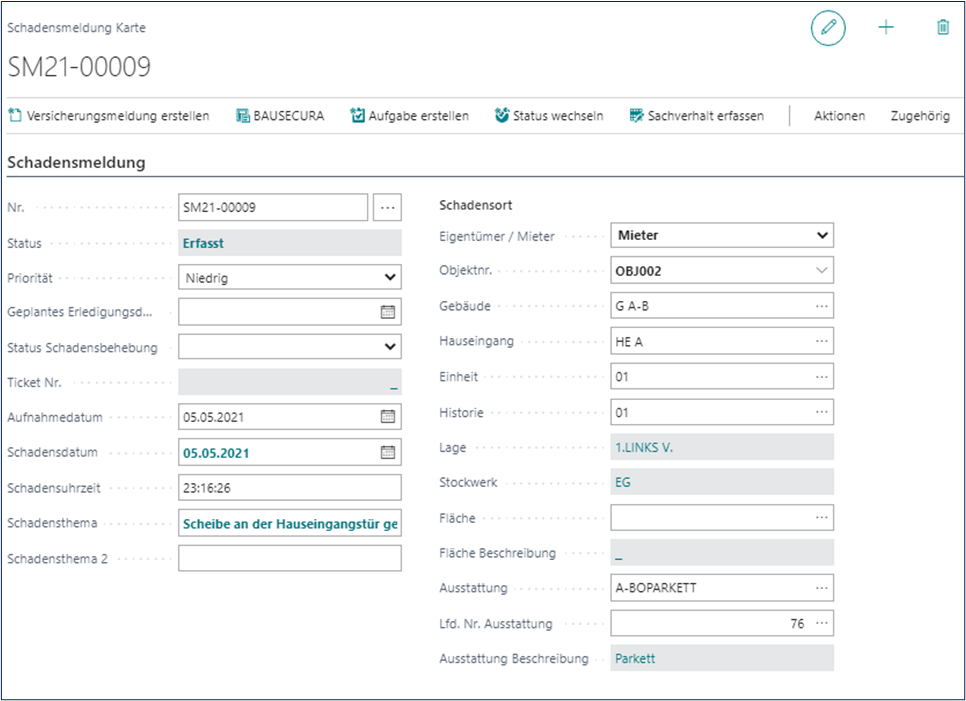Click into the Schadensthema 2 text field
966x701 pixels.
click(x=289, y=558)
